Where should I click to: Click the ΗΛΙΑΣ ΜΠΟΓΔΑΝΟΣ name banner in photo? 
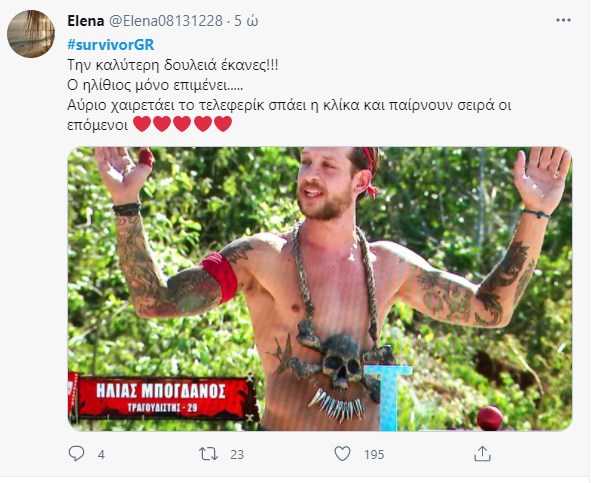[x=161, y=397]
